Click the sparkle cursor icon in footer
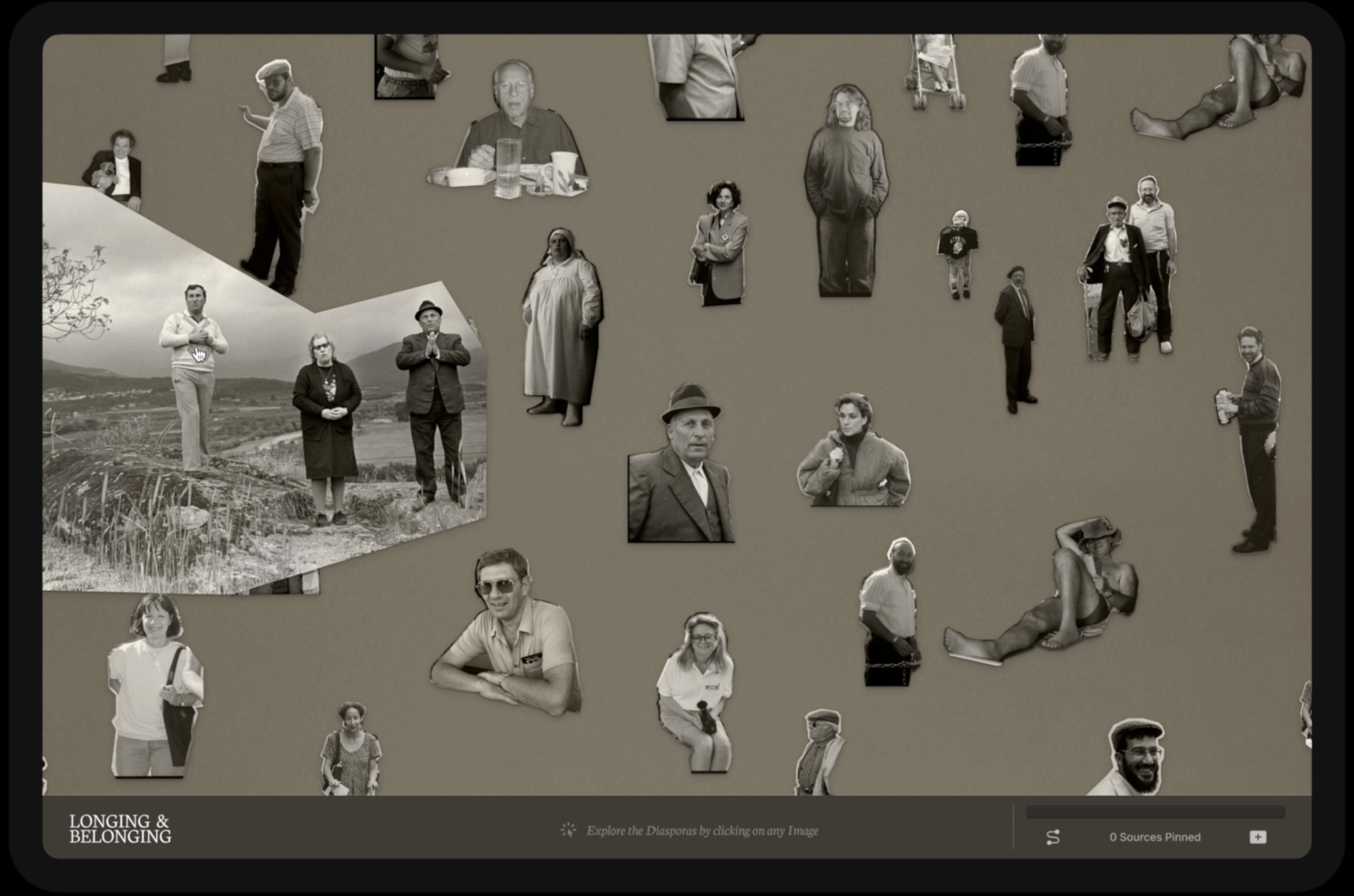This screenshot has width=1354, height=896. 568,830
